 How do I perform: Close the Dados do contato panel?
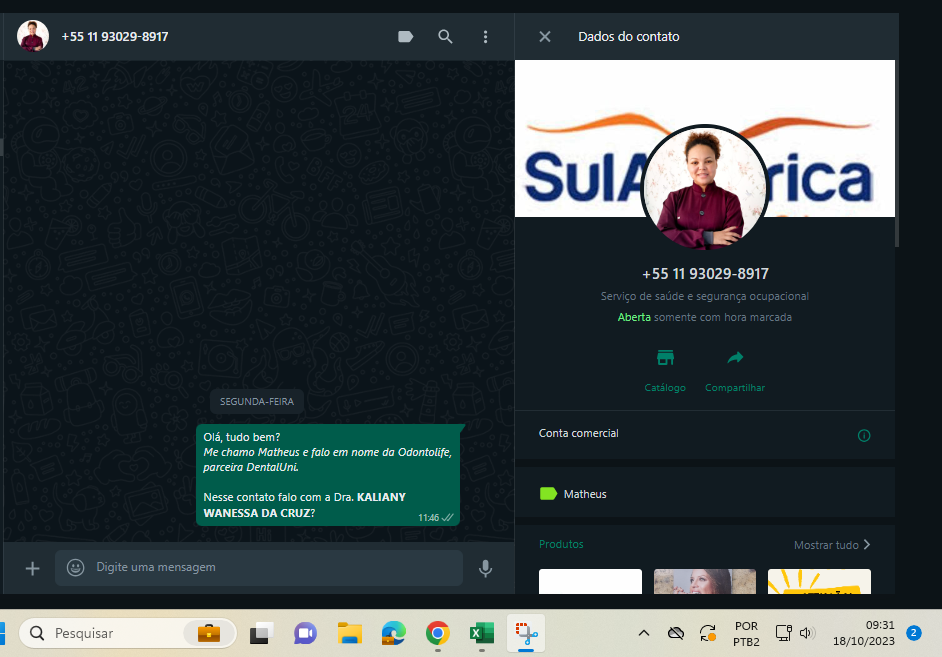(545, 37)
